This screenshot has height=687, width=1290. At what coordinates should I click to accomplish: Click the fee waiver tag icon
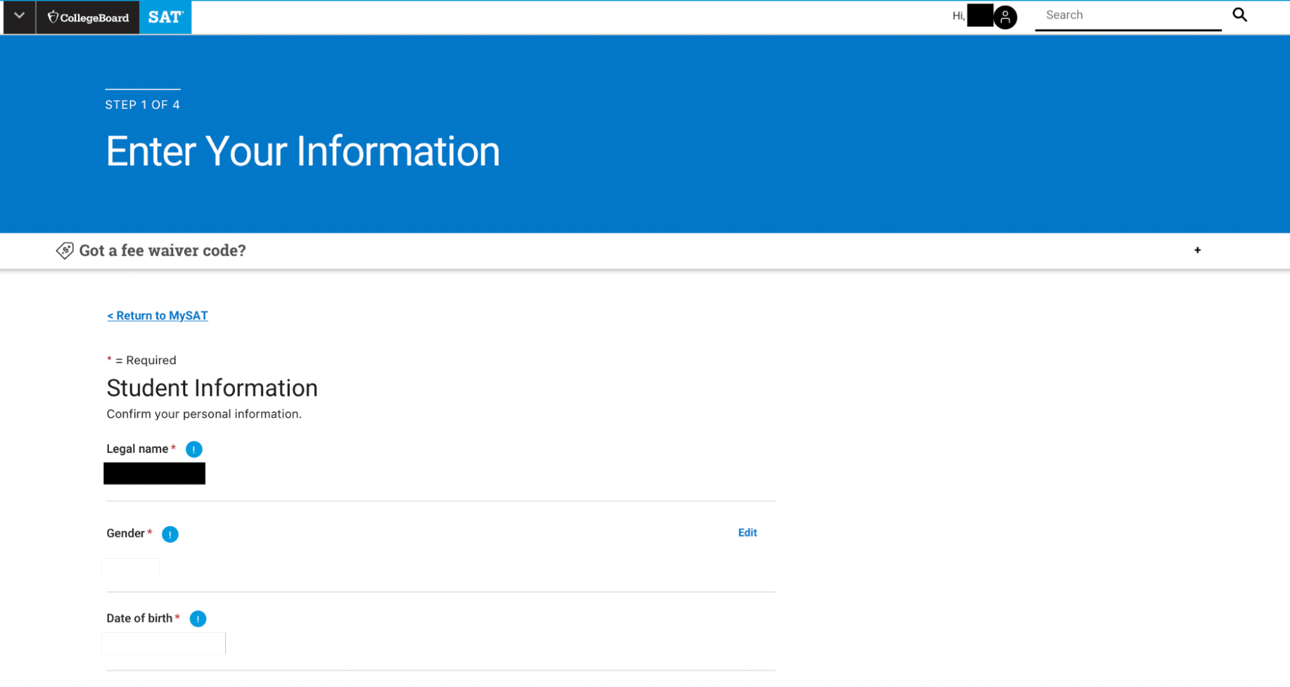click(65, 250)
